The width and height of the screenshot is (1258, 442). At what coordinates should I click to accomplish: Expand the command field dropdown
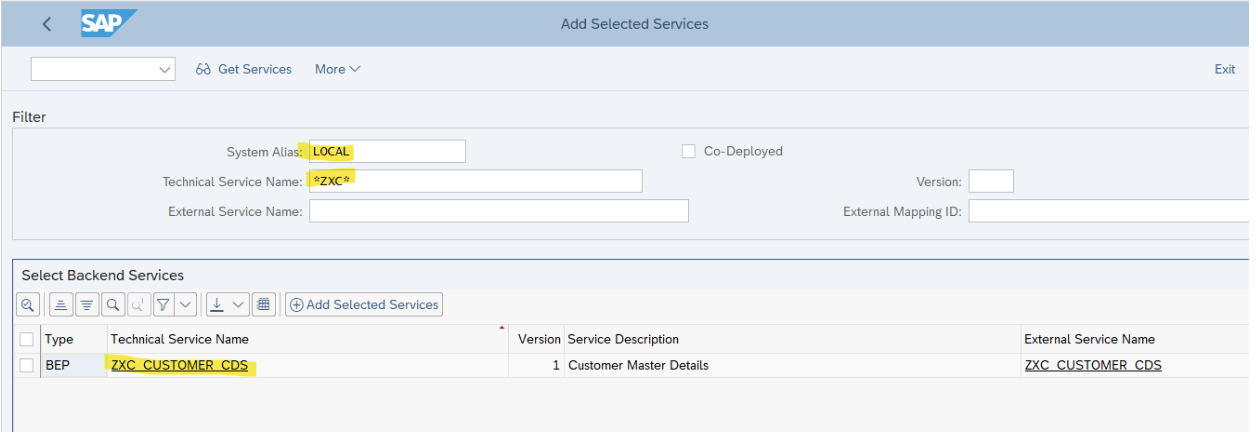[165, 70]
